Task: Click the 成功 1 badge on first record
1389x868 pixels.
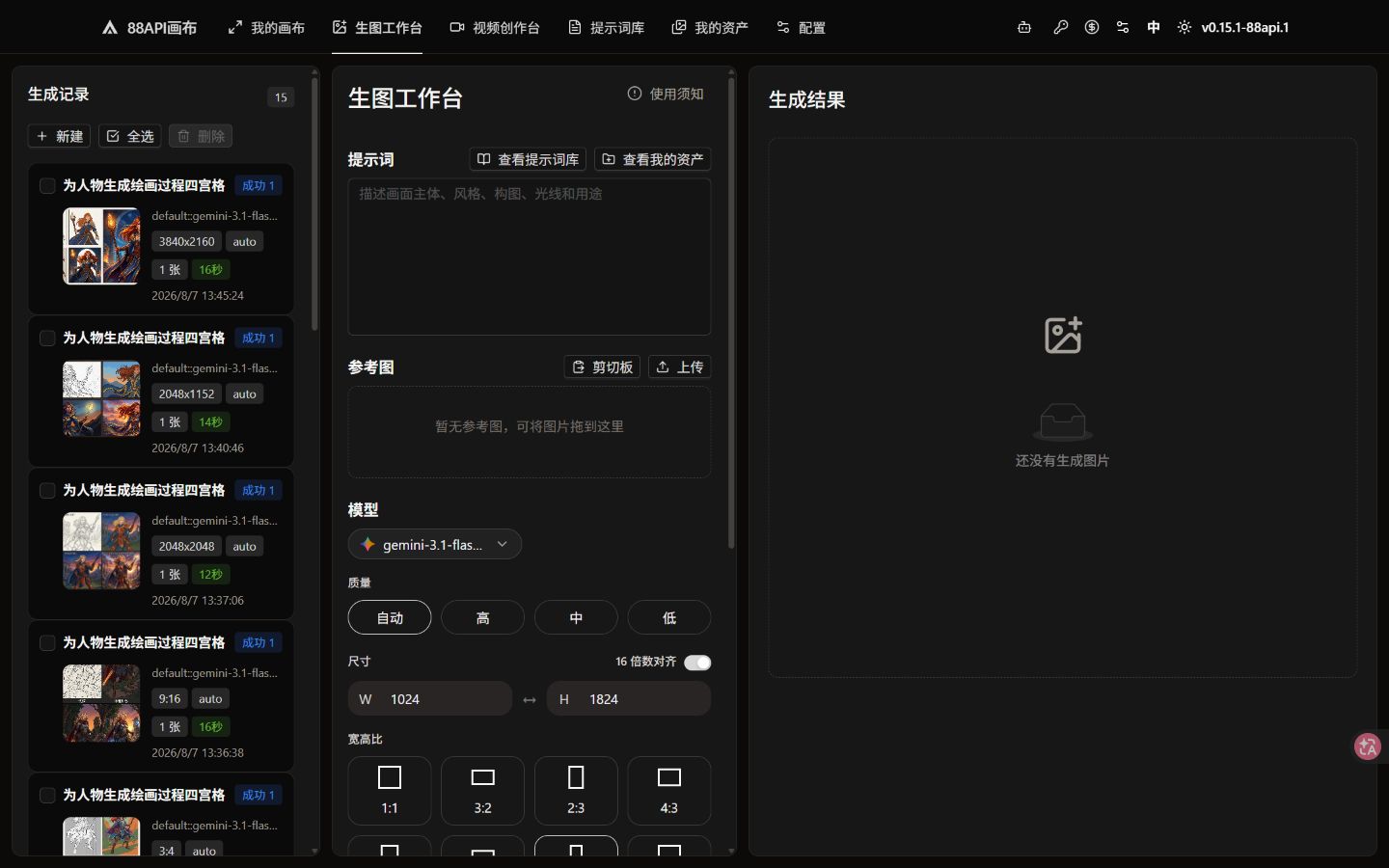Action: coord(259,185)
